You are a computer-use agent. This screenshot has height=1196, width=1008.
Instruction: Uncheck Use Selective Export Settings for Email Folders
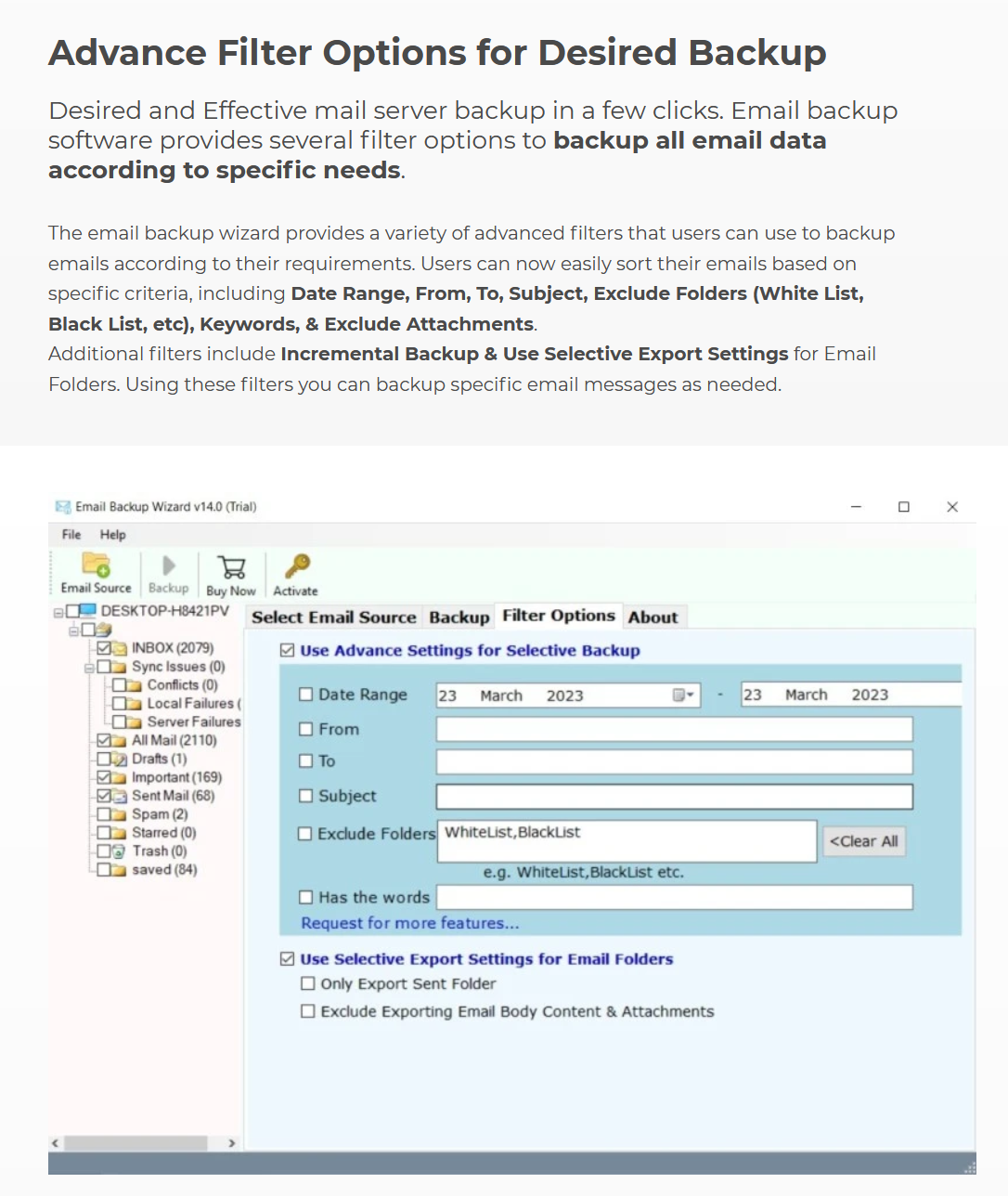[287, 959]
